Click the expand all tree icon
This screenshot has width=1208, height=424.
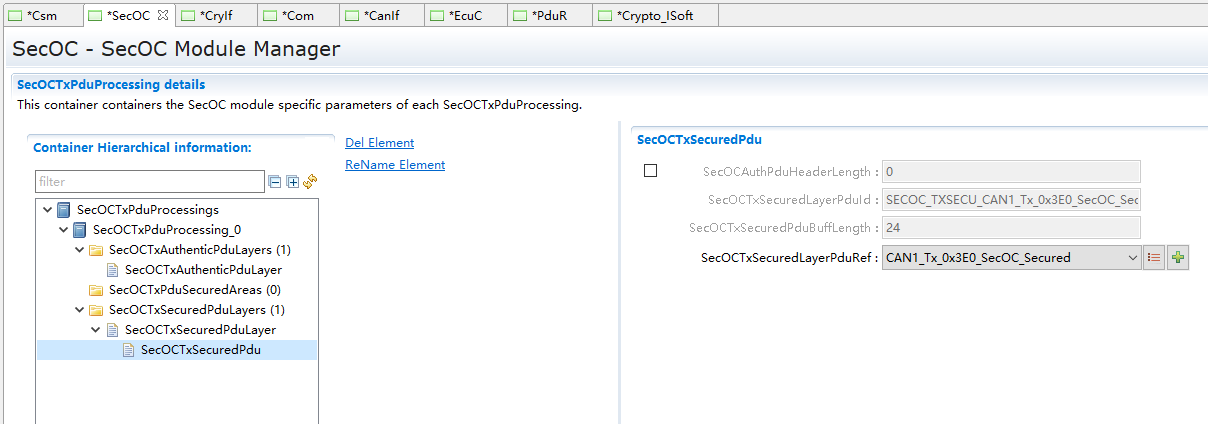click(293, 182)
